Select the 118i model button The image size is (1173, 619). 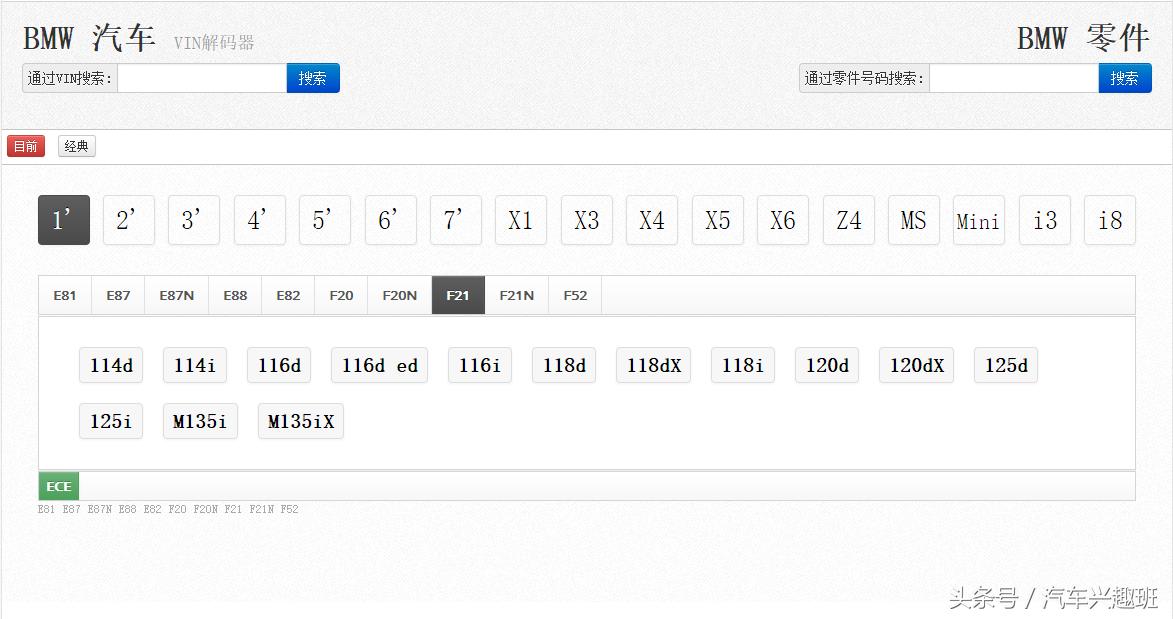click(743, 365)
